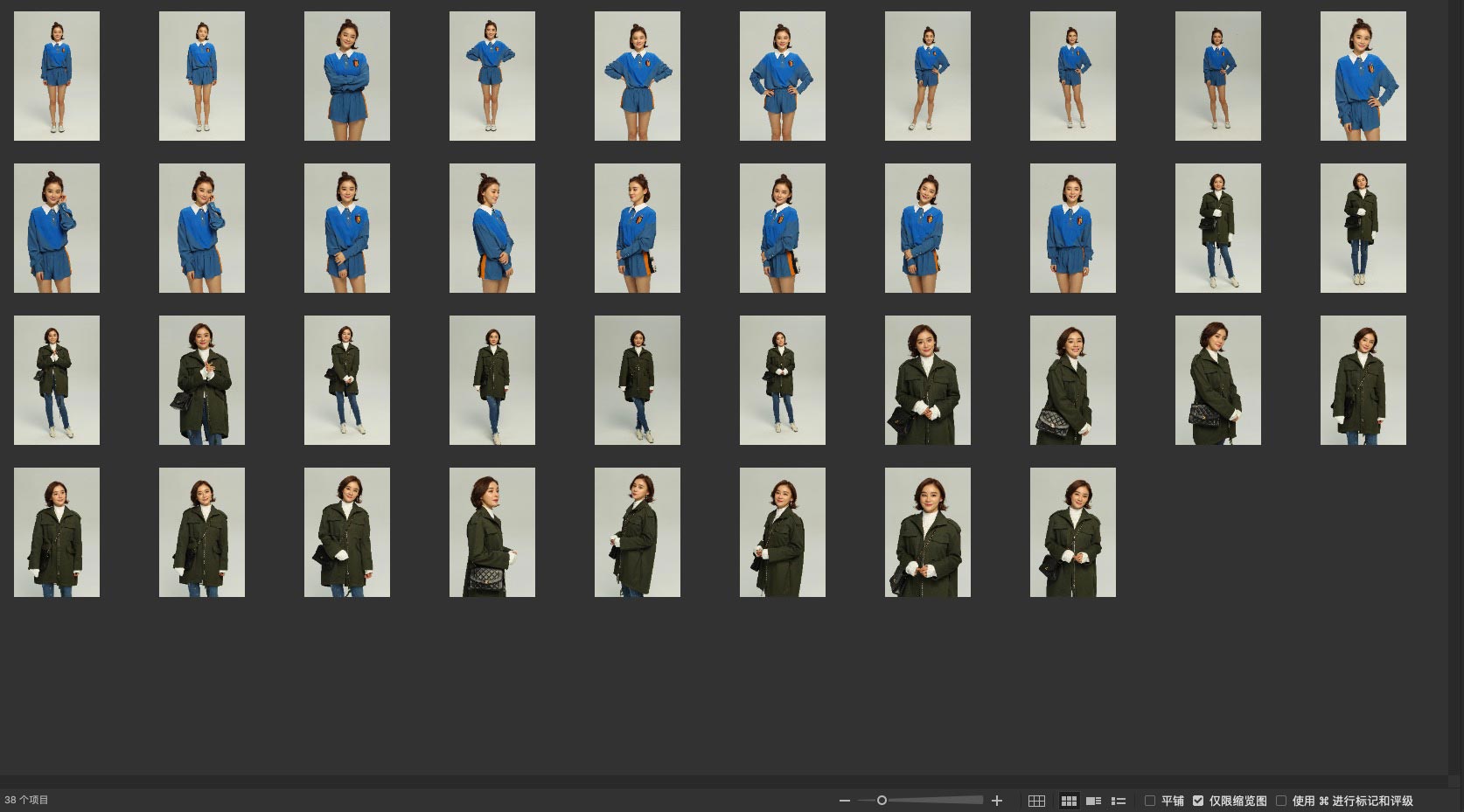Select the first full-body green coat thumbnail
The image size is (1464, 812).
click(1218, 228)
